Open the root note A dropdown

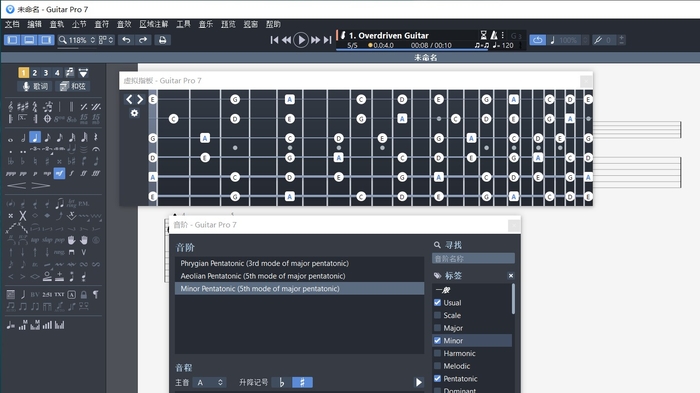tap(209, 383)
